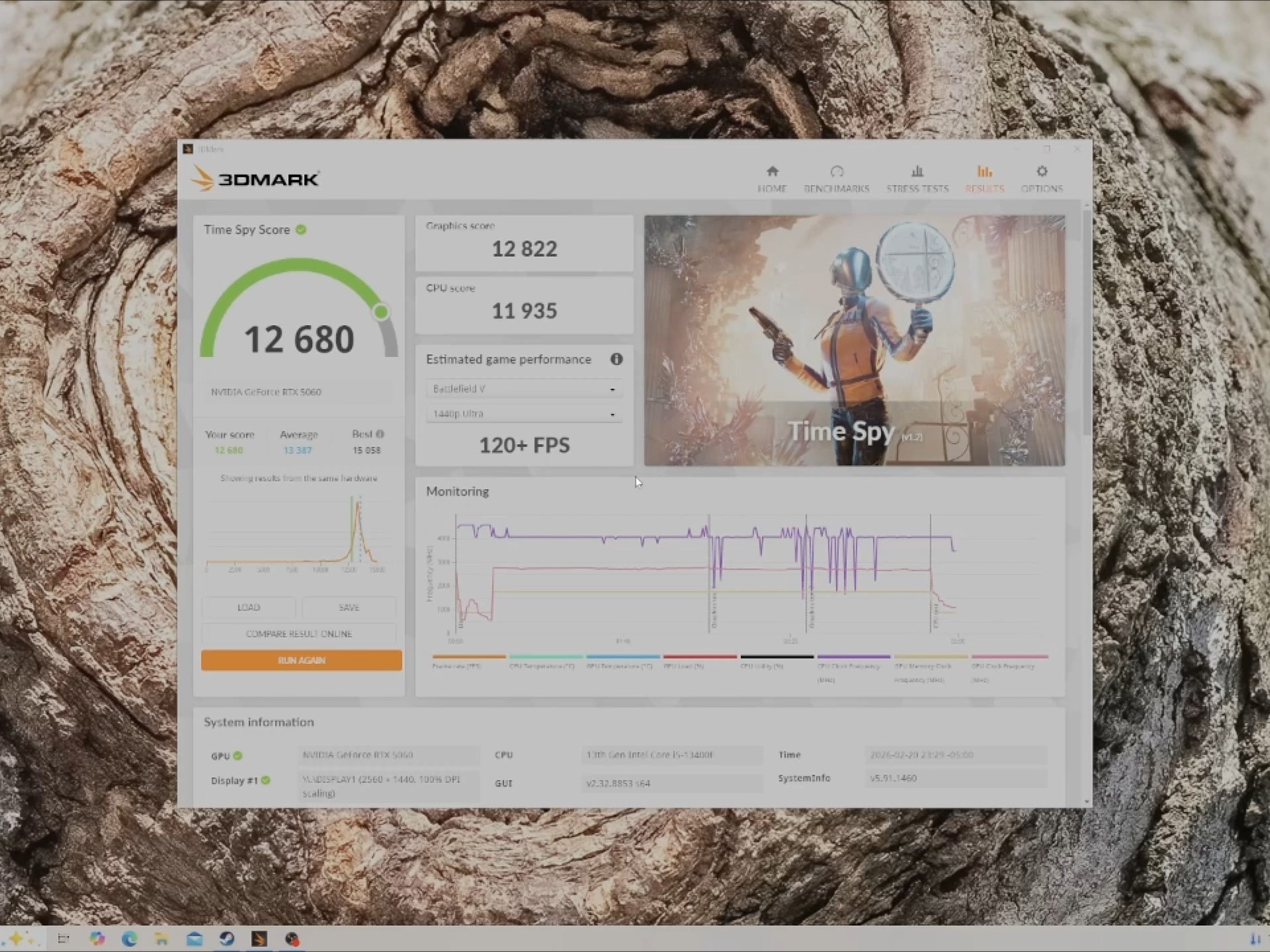The height and width of the screenshot is (952, 1270).
Task: Expand the Battlefield V game dropdown
Action: [524, 389]
